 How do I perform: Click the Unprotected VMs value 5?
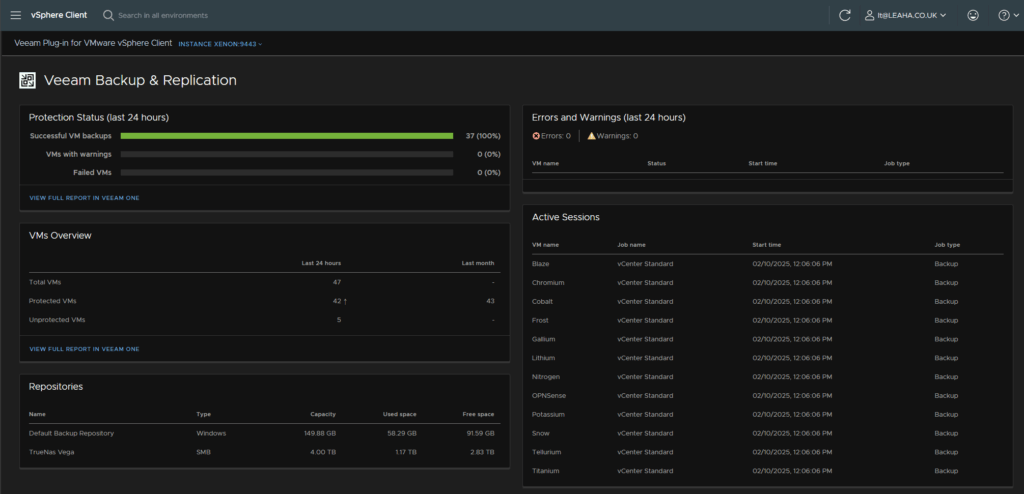pos(339,320)
